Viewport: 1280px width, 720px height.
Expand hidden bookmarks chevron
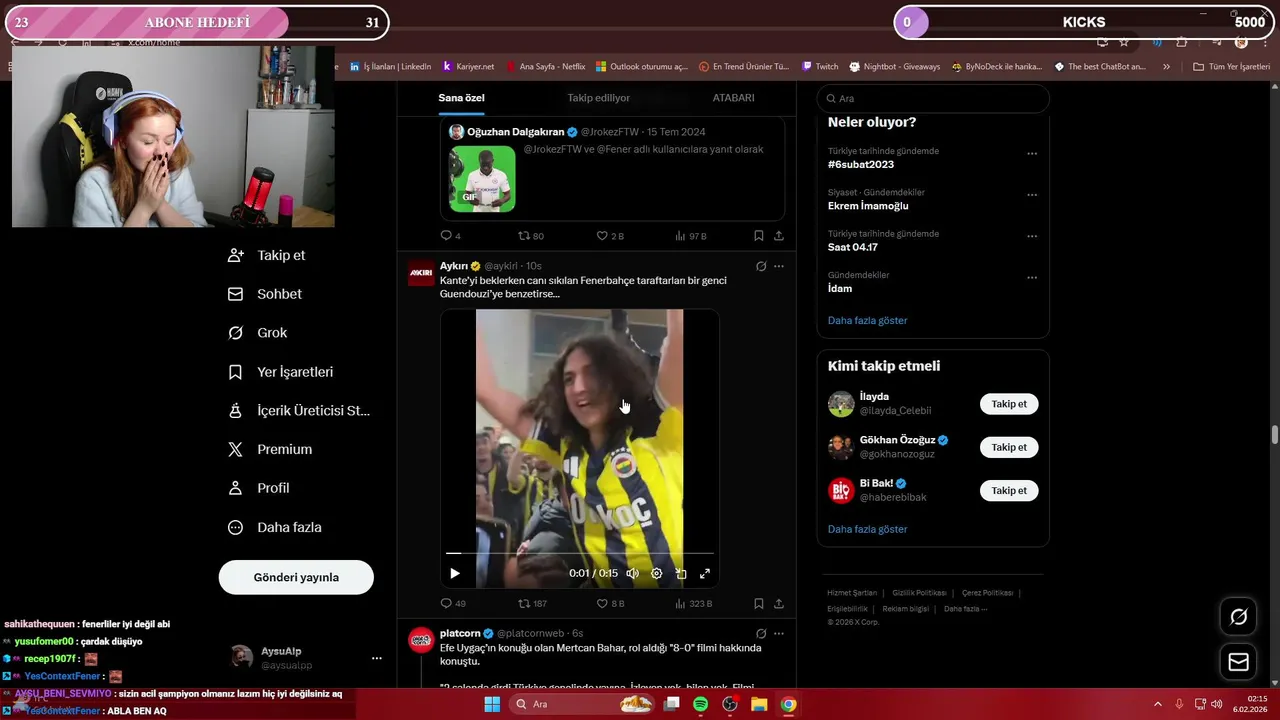point(1166,67)
